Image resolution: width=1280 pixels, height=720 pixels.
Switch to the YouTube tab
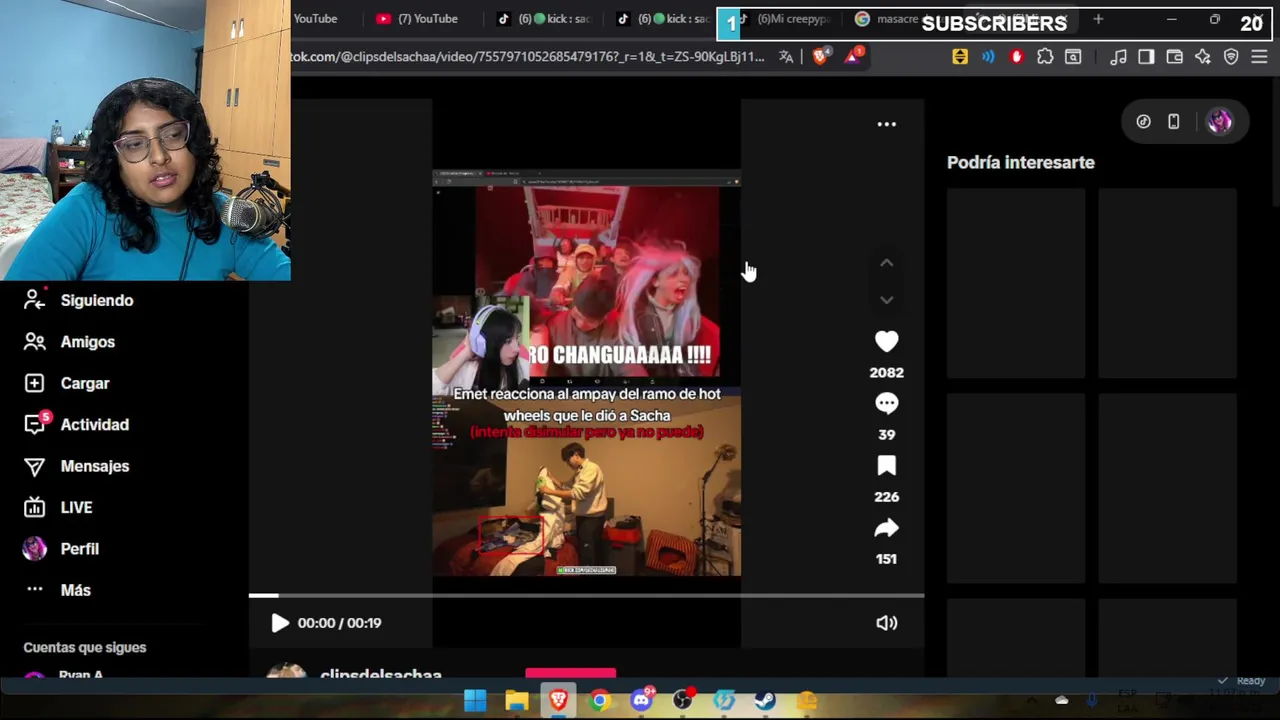pos(315,18)
